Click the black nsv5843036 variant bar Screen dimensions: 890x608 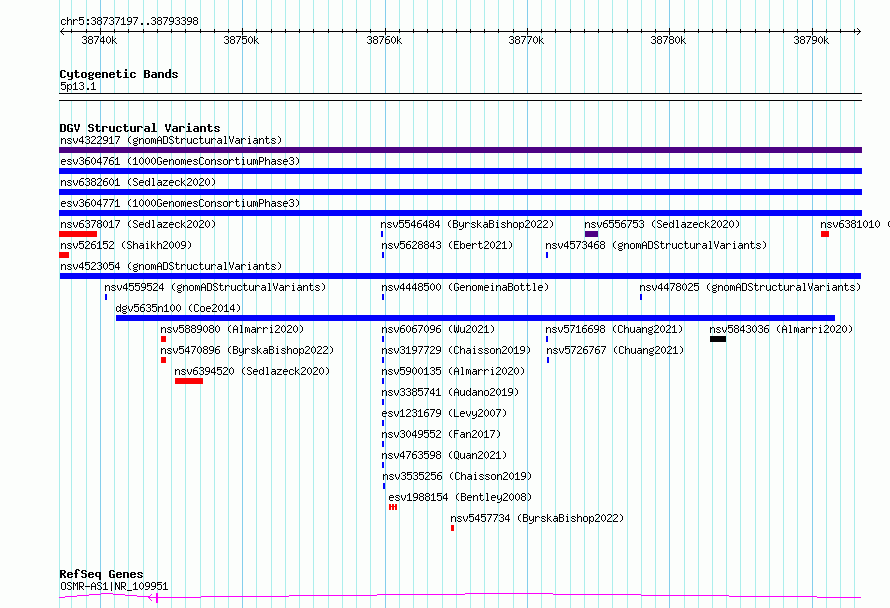(718, 339)
